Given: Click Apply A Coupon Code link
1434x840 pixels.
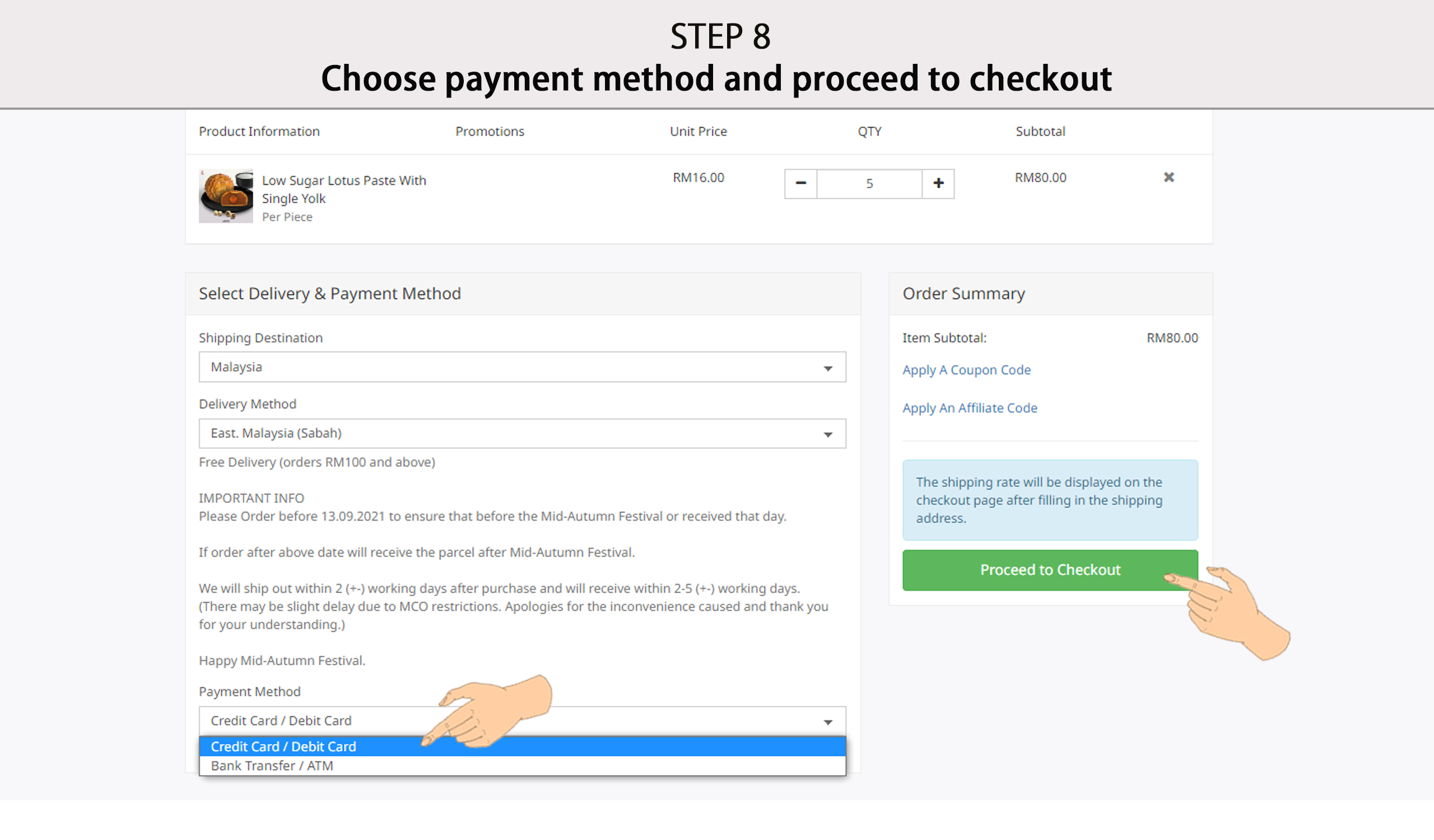Looking at the screenshot, I should click(x=966, y=370).
